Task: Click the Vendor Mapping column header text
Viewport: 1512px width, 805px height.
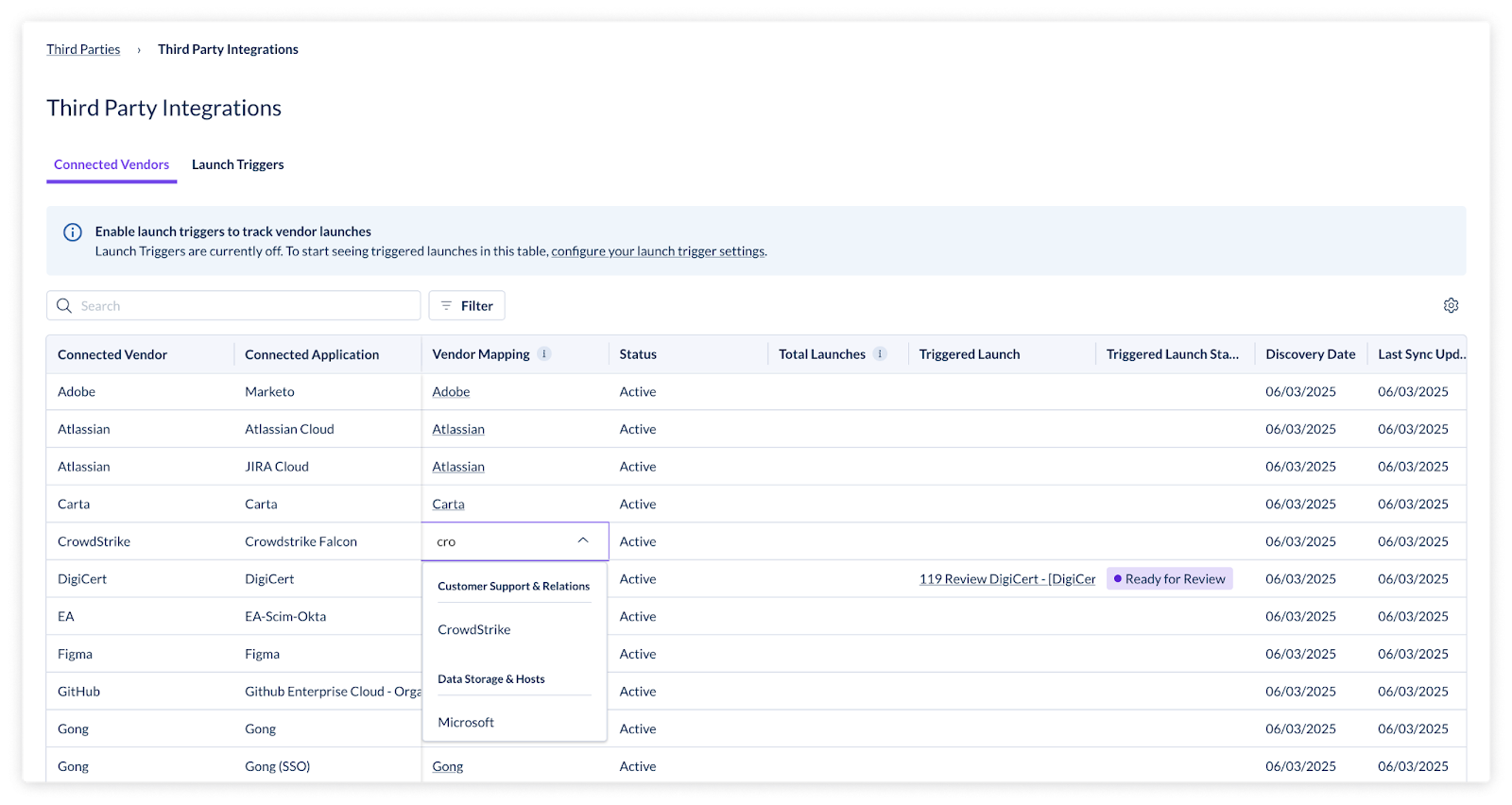Action: pyautogui.click(x=481, y=354)
